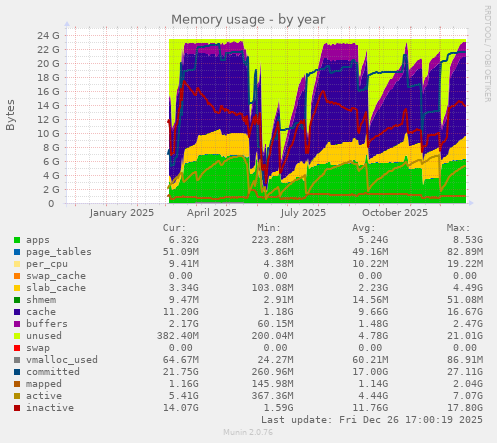The width and height of the screenshot is (497, 443).
Task: Click unused max value '21.01G'
Action: (x=465, y=336)
